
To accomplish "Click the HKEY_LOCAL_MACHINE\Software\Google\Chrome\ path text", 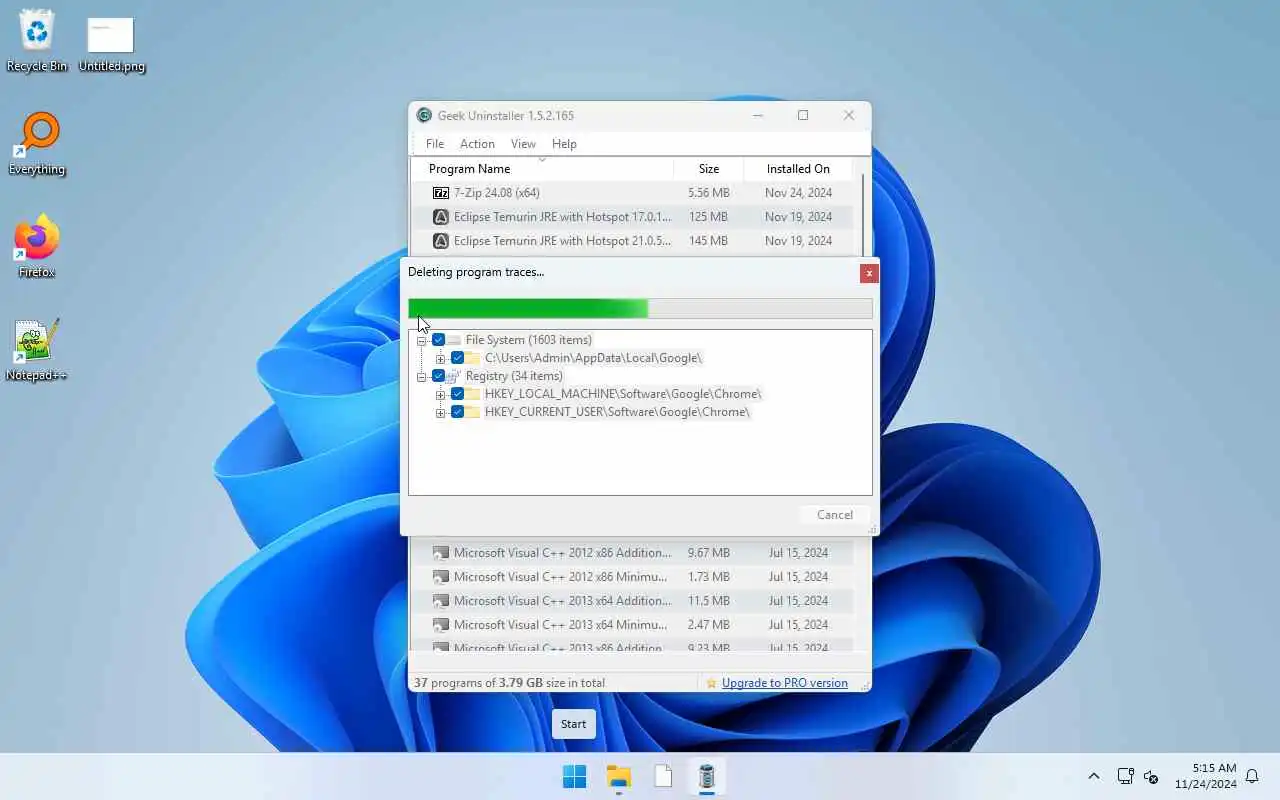I will point(623,394).
